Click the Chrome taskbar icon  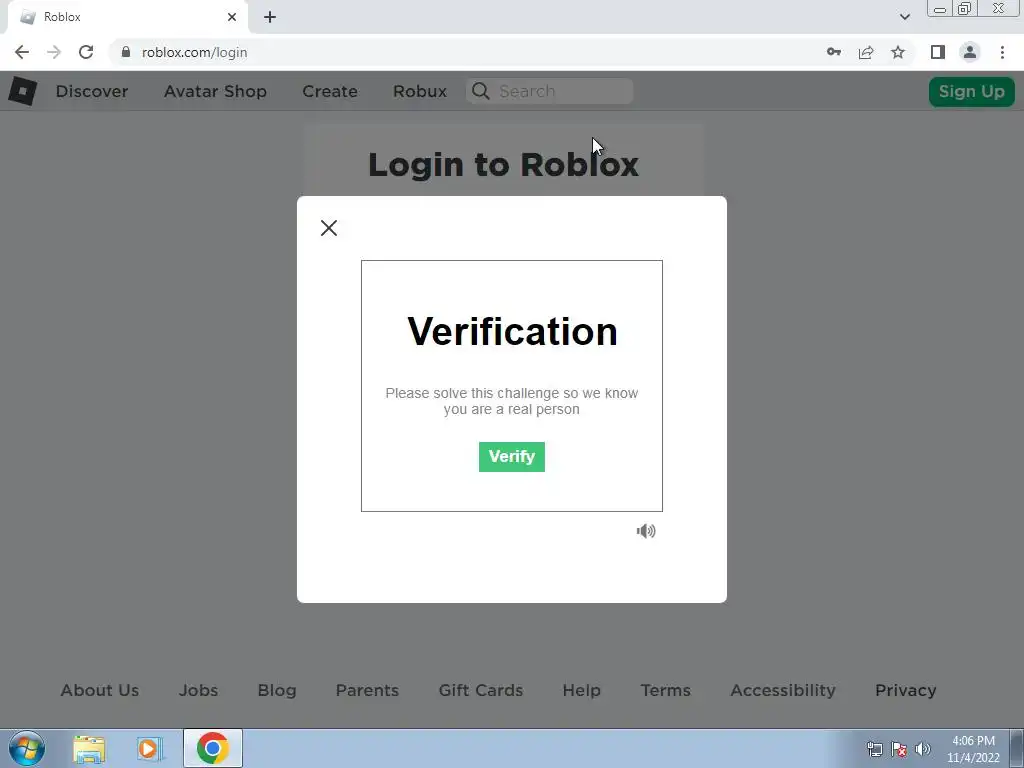(x=213, y=748)
